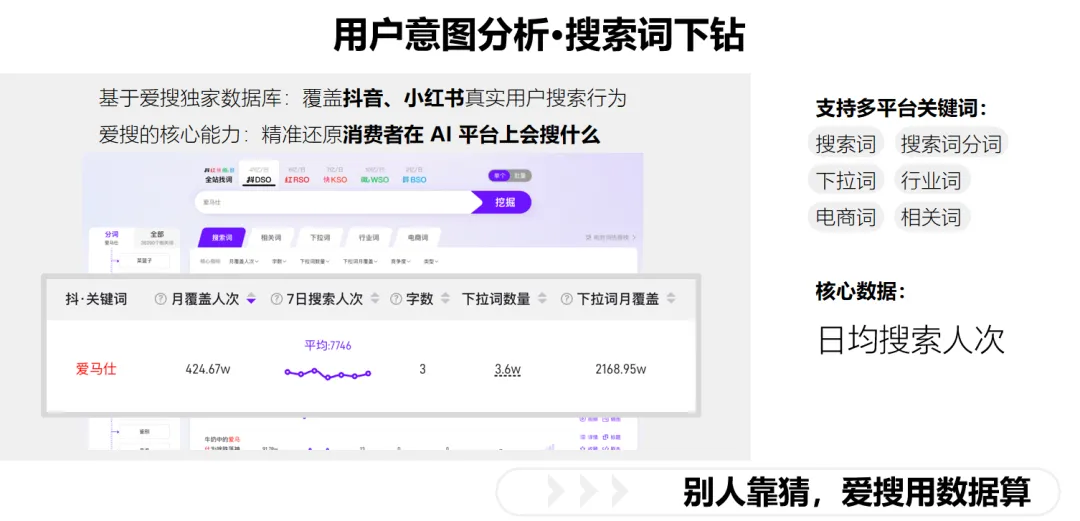Click the 行业词 keyword tag
This screenshot has width=1080, height=521.
pyautogui.click(x=931, y=181)
